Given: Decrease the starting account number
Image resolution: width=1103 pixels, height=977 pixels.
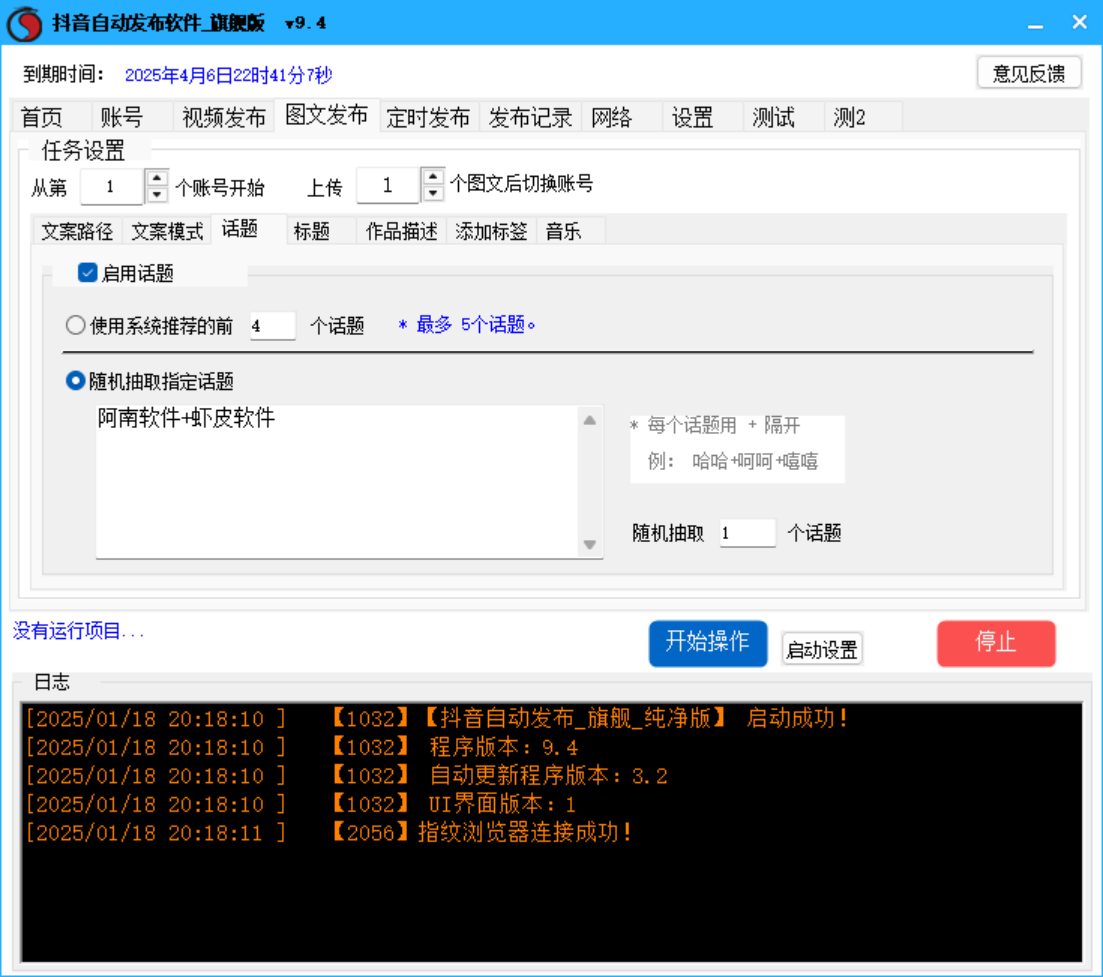Looking at the screenshot, I should 157,194.
